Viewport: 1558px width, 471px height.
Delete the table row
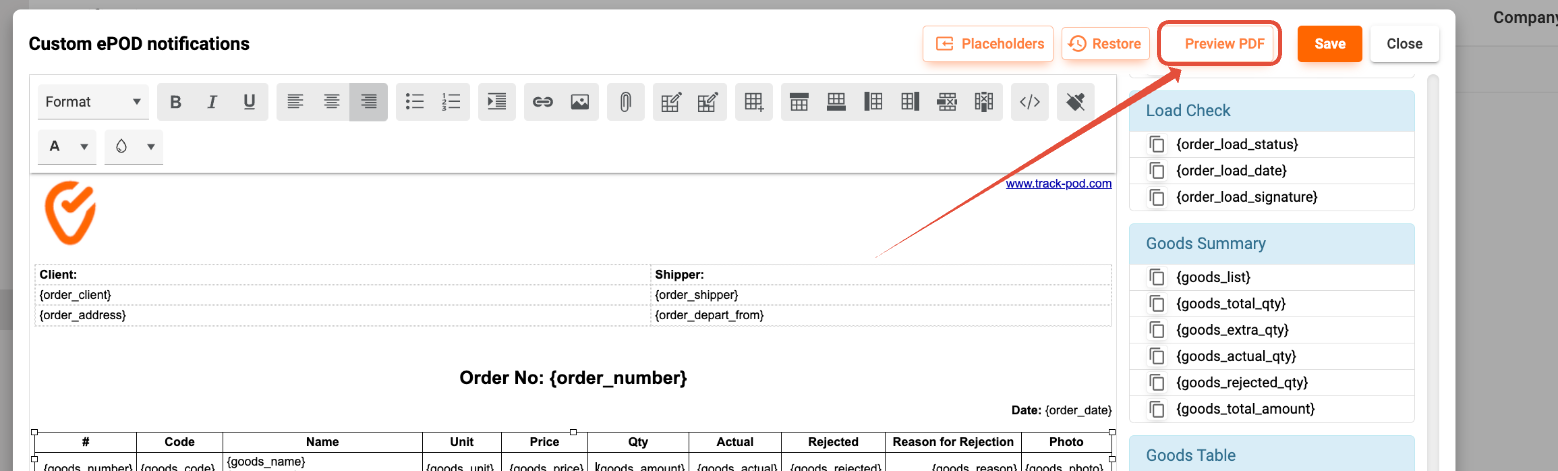point(947,102)
